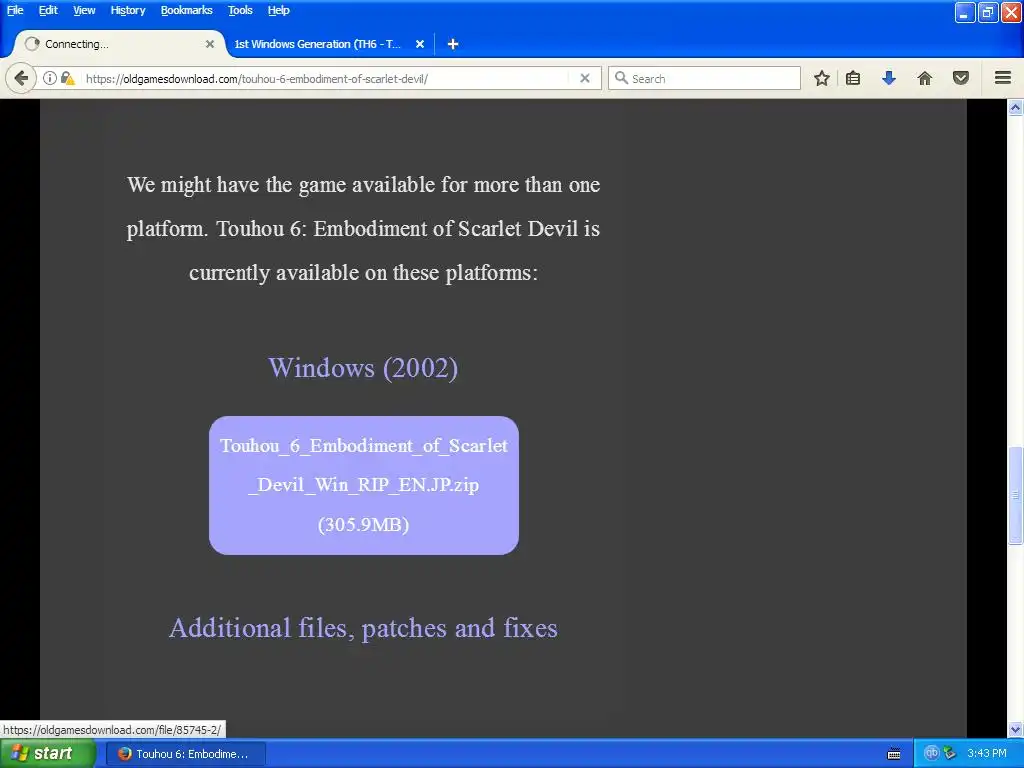Image resolution: width=1024 pixels, height=768 pixels.
Task: Select Touhou 6: Embodime... taskbar button
Action: coord(187,754)
